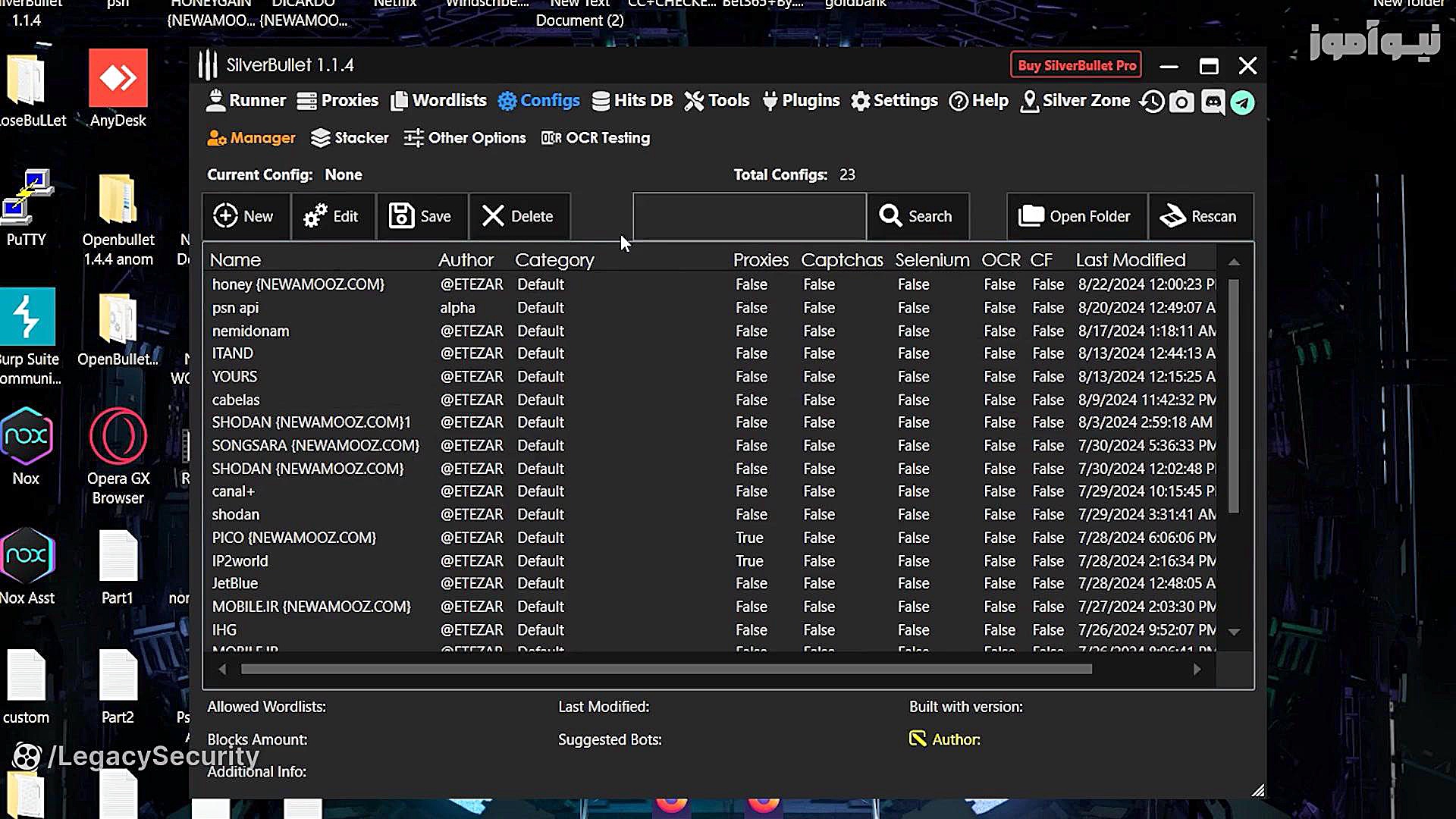
Task: Switch to the Stacker sub-tab
Action: tap(350, 138)
